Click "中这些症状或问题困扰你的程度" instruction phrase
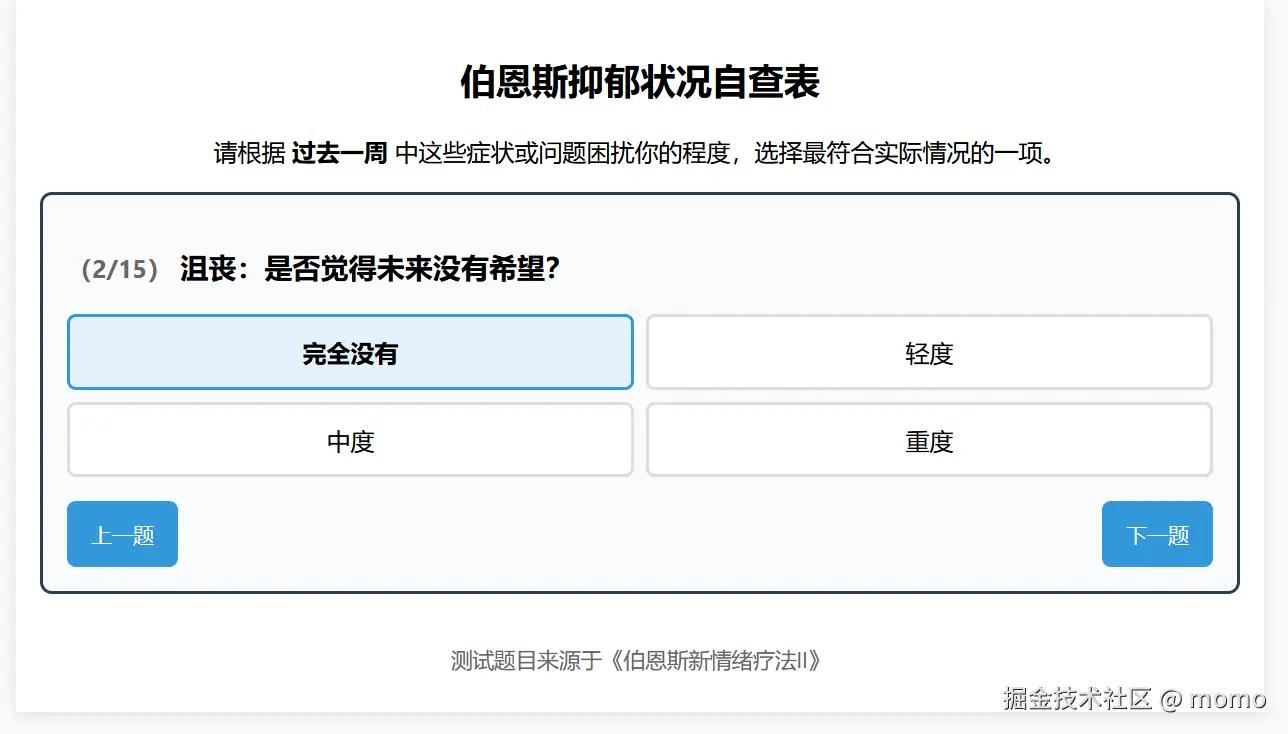 tap(560, 154)
